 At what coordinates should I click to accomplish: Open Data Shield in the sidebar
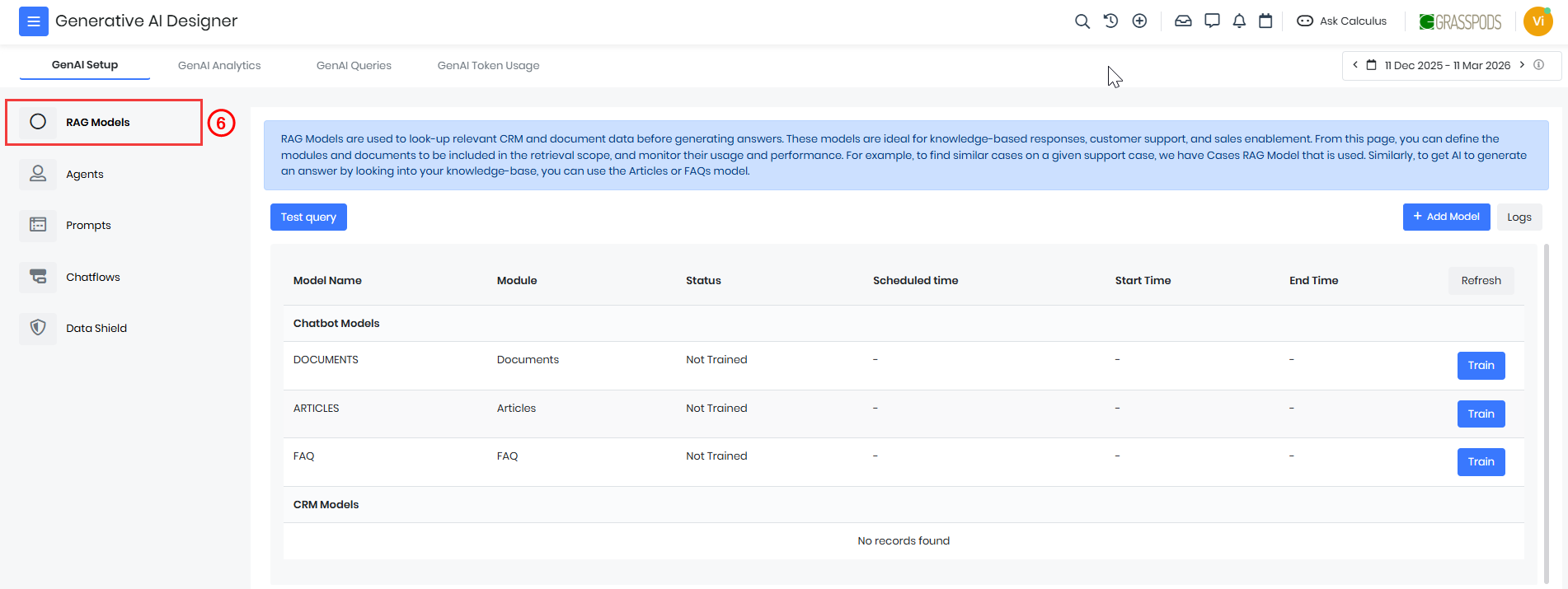[96, 329]
